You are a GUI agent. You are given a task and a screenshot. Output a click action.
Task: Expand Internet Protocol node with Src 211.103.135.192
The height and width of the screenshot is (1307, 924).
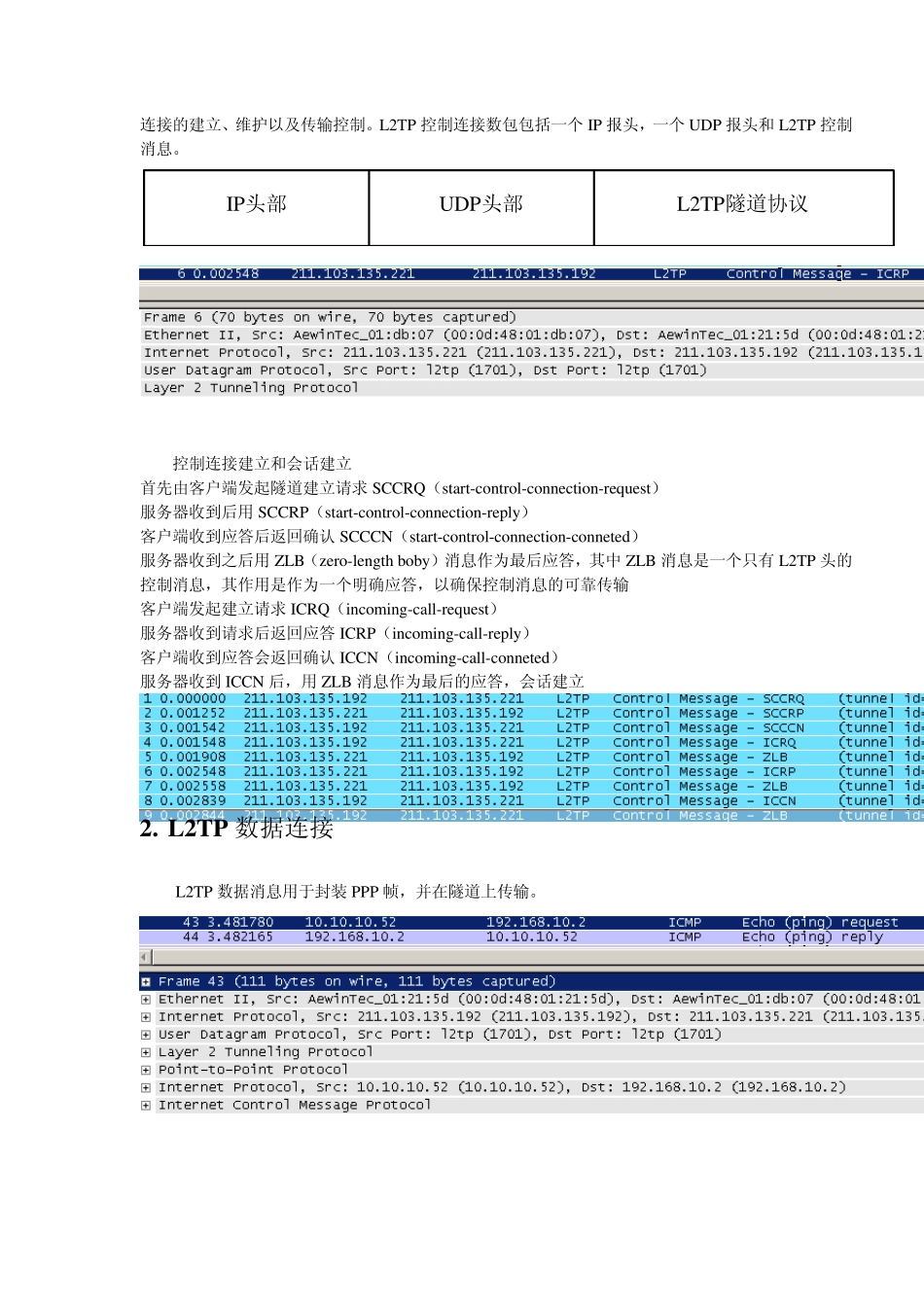tap(146, 1017)
